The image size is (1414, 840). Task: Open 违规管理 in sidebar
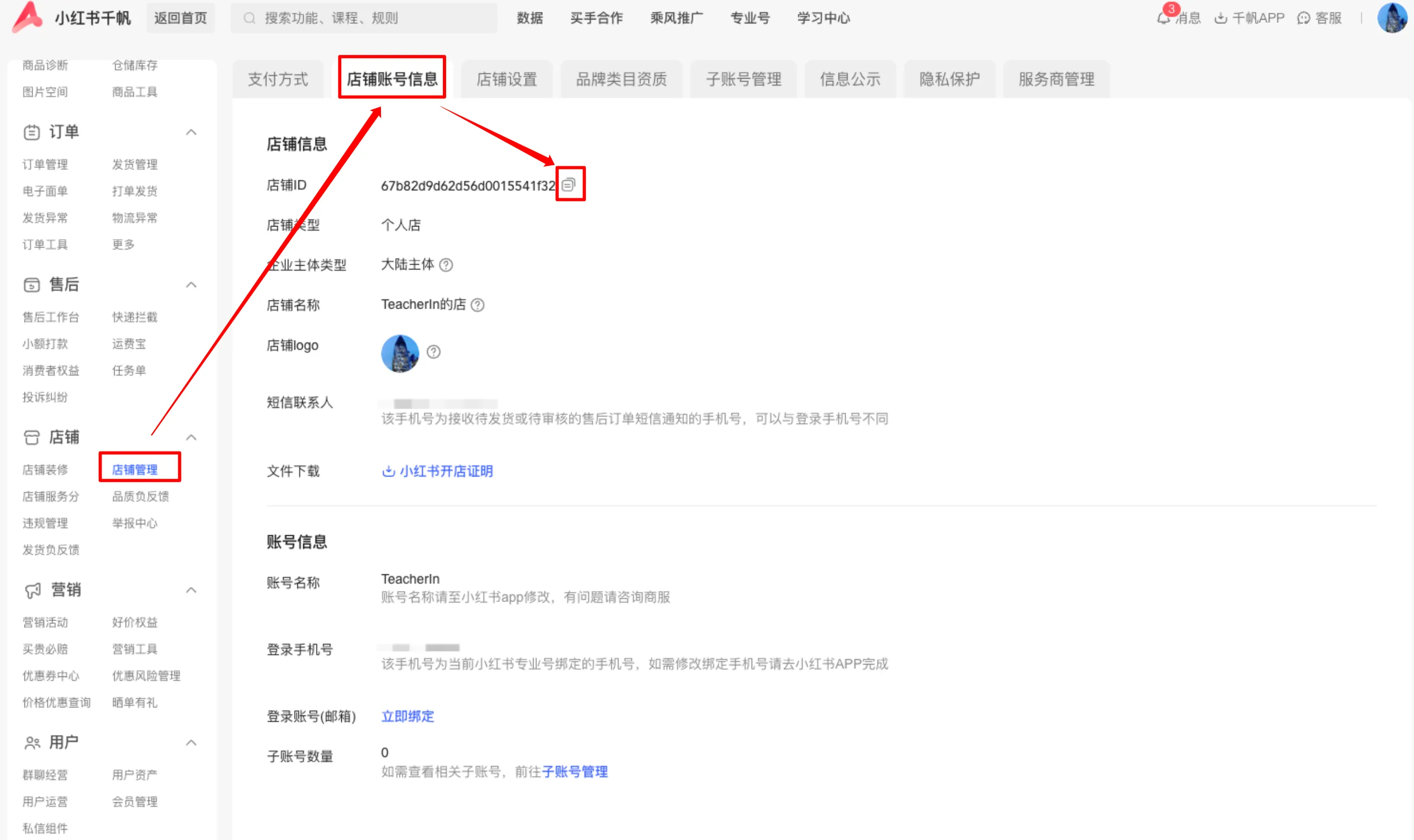[45, 523]
